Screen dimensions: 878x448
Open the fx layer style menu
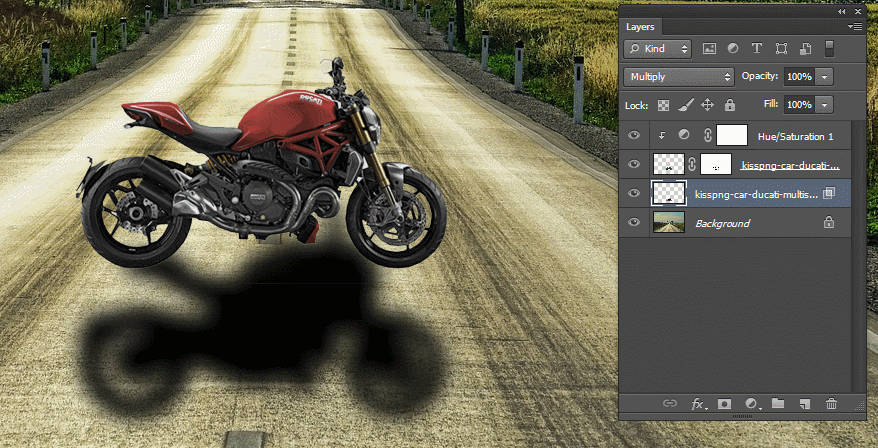[x=698, y=404]
